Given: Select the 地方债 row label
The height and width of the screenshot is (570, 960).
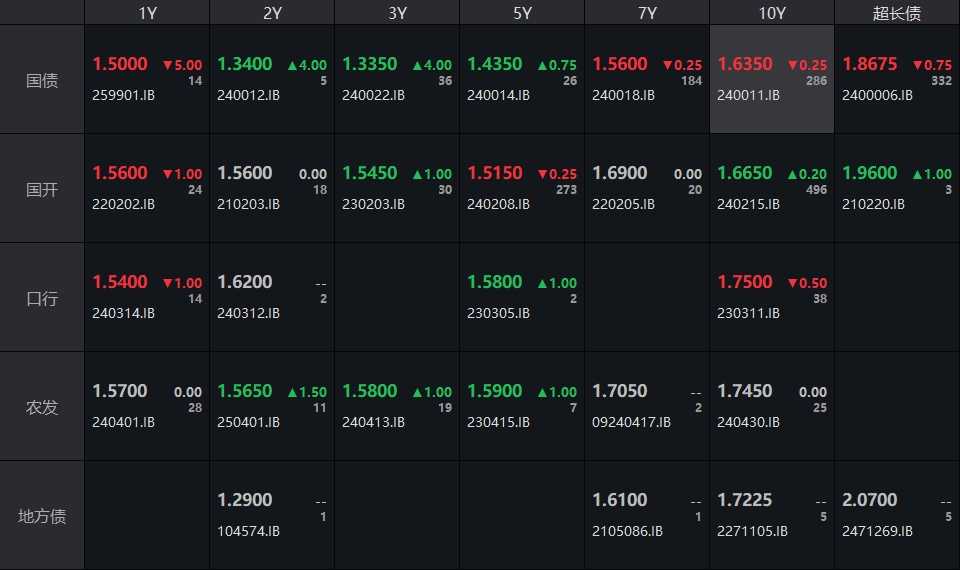Looking at the screenshot, I should pyautogui.click(x=42, y=516).
